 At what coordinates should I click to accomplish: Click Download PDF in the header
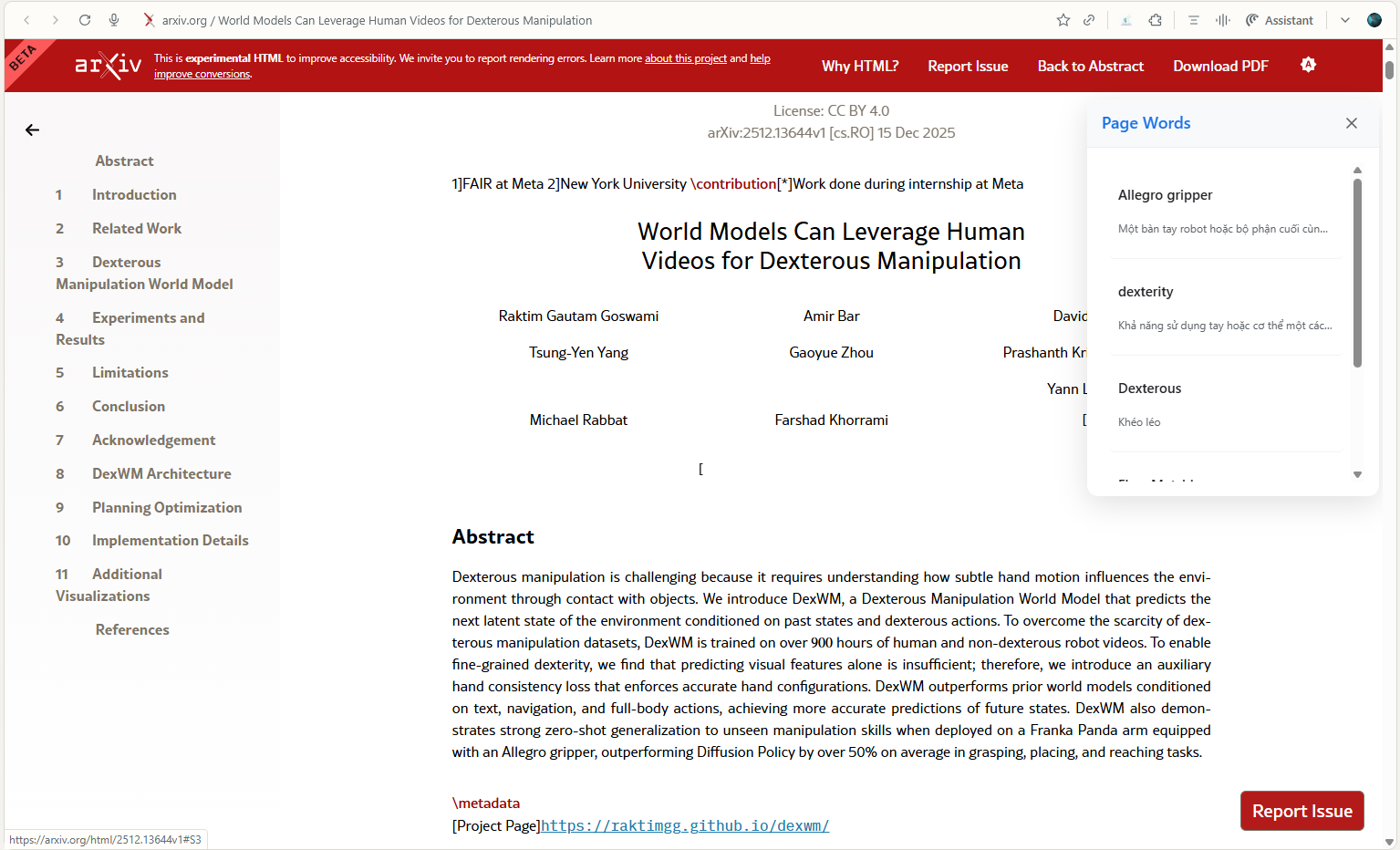click(x=1220, y=66)
